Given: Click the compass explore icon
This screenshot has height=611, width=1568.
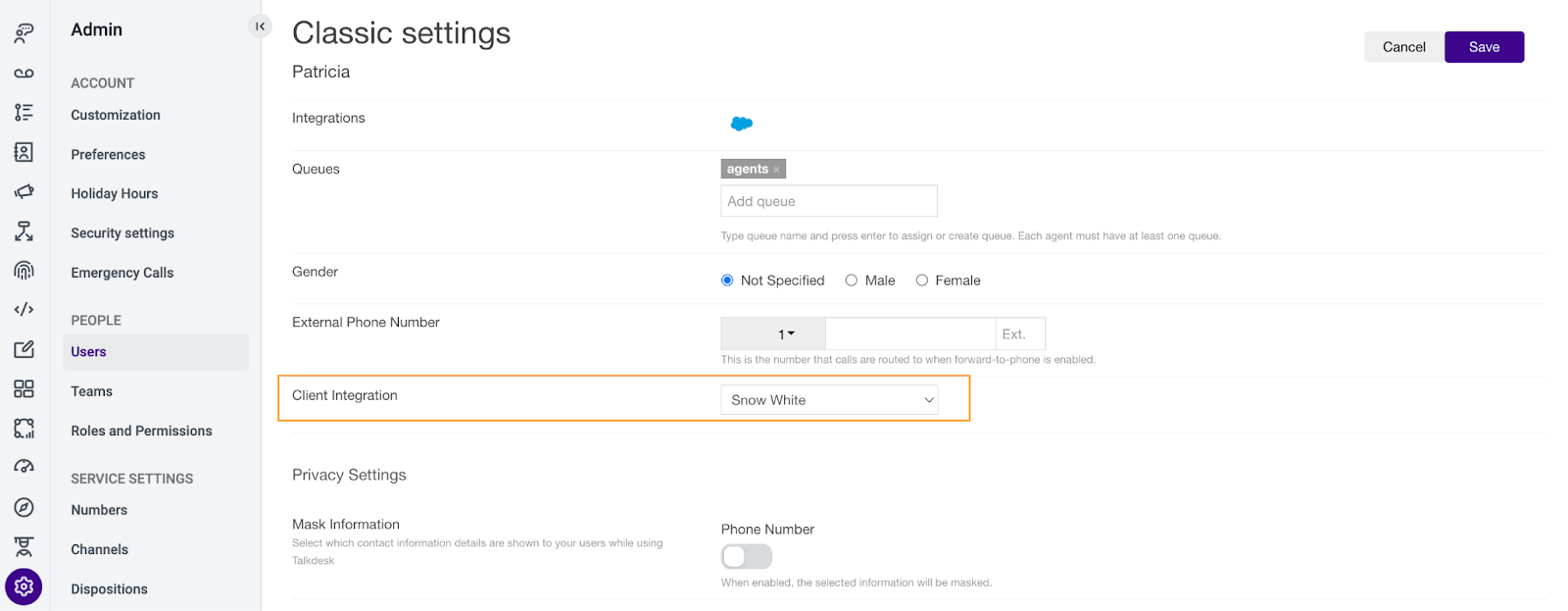Looking at the screenshot, I should (24, 507).
